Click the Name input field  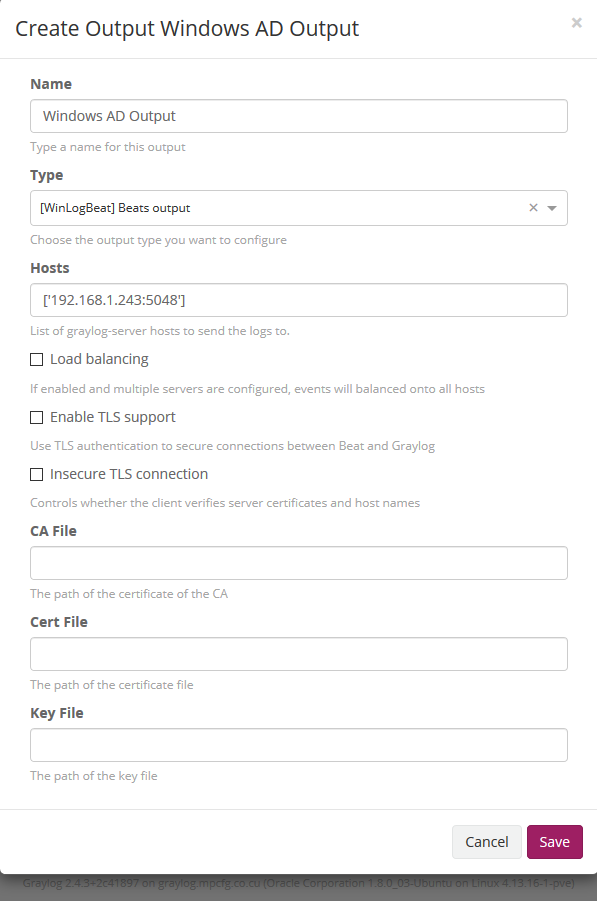coord(299,116)
